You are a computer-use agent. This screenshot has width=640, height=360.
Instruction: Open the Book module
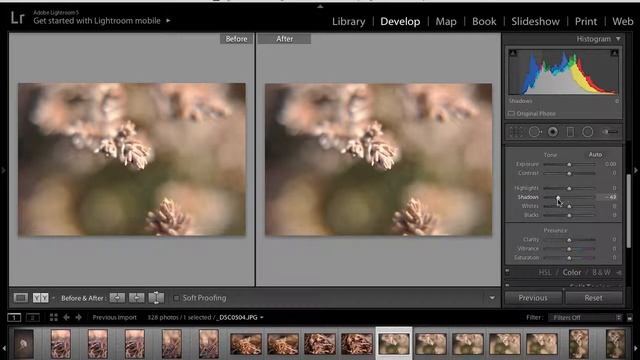[484, 21]
